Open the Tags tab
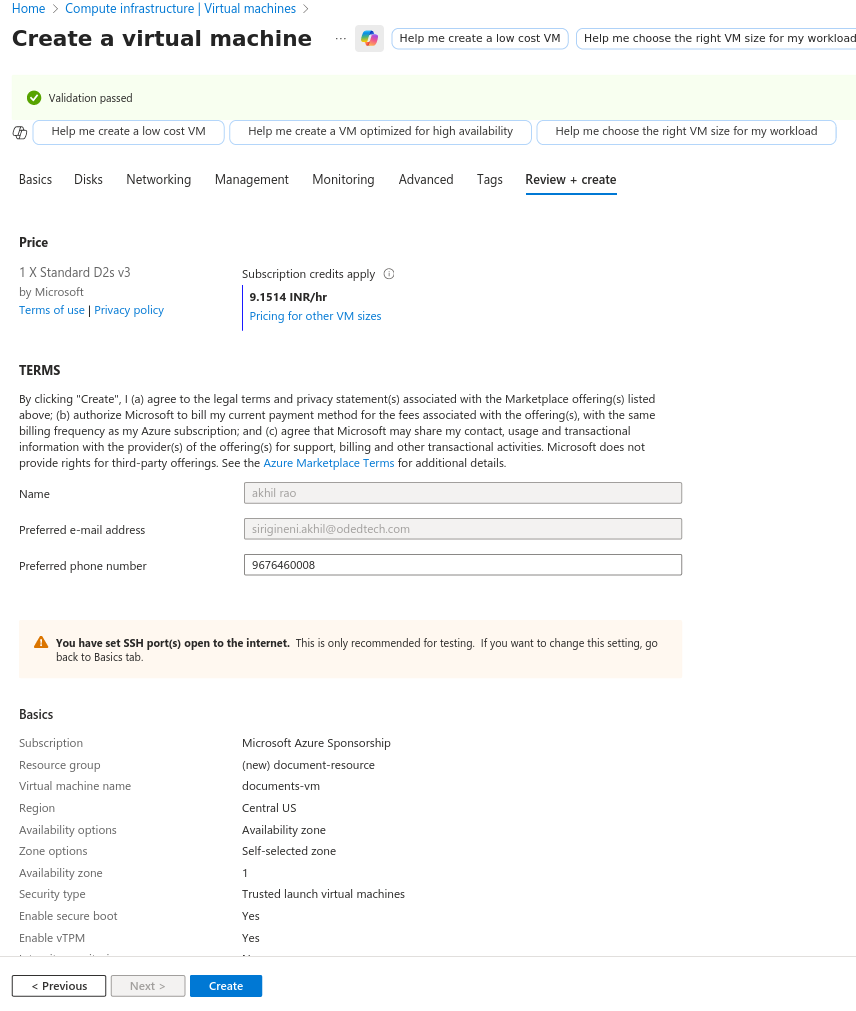The image size is (856, 1011). [x=490, y=180]
